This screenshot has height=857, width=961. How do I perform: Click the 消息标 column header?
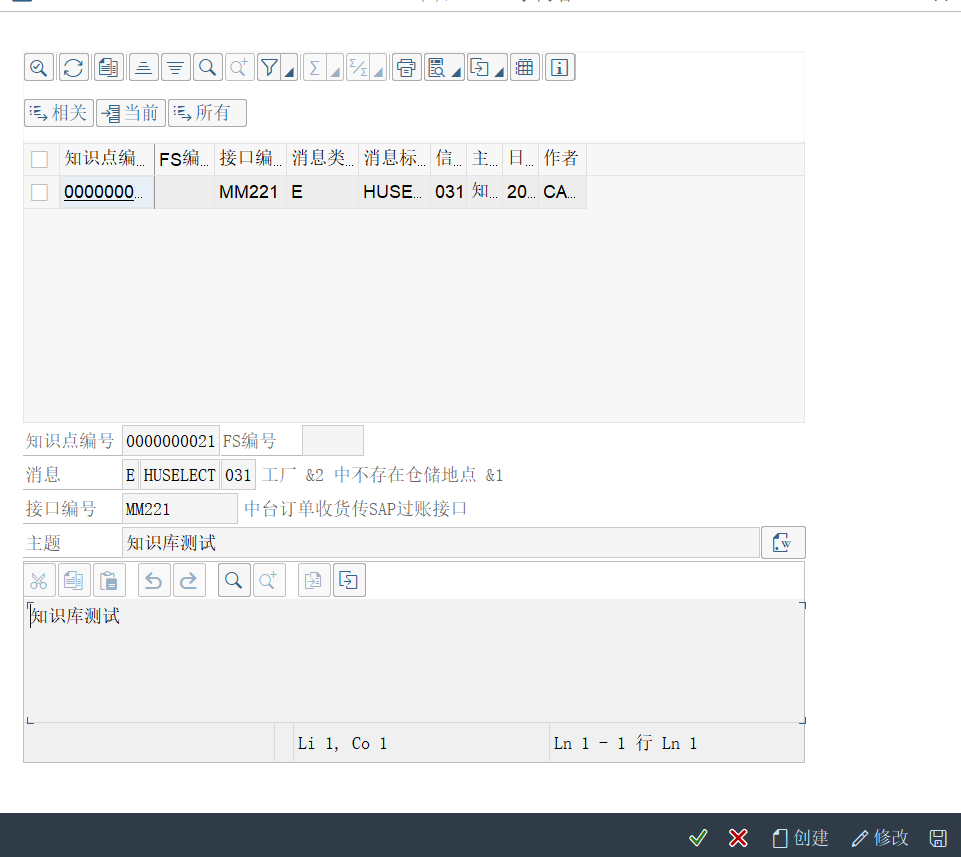(x=395, y=159)
